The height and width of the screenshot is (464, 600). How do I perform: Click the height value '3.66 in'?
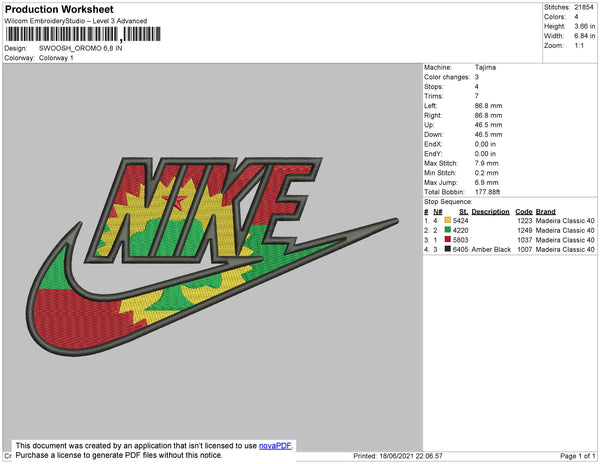[x=584, y=26]
